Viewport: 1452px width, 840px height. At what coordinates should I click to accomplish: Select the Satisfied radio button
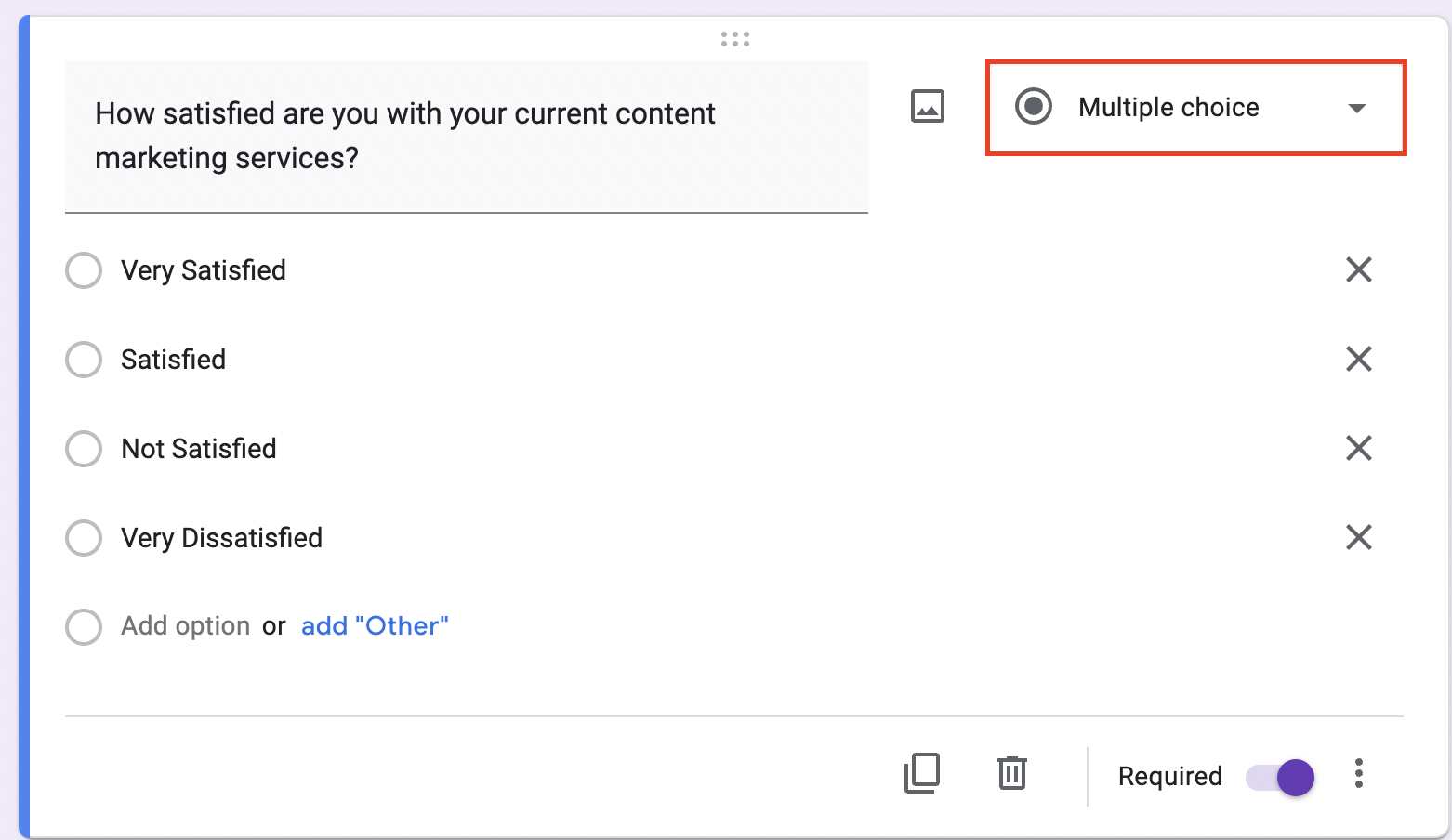[x=84, y=360]
